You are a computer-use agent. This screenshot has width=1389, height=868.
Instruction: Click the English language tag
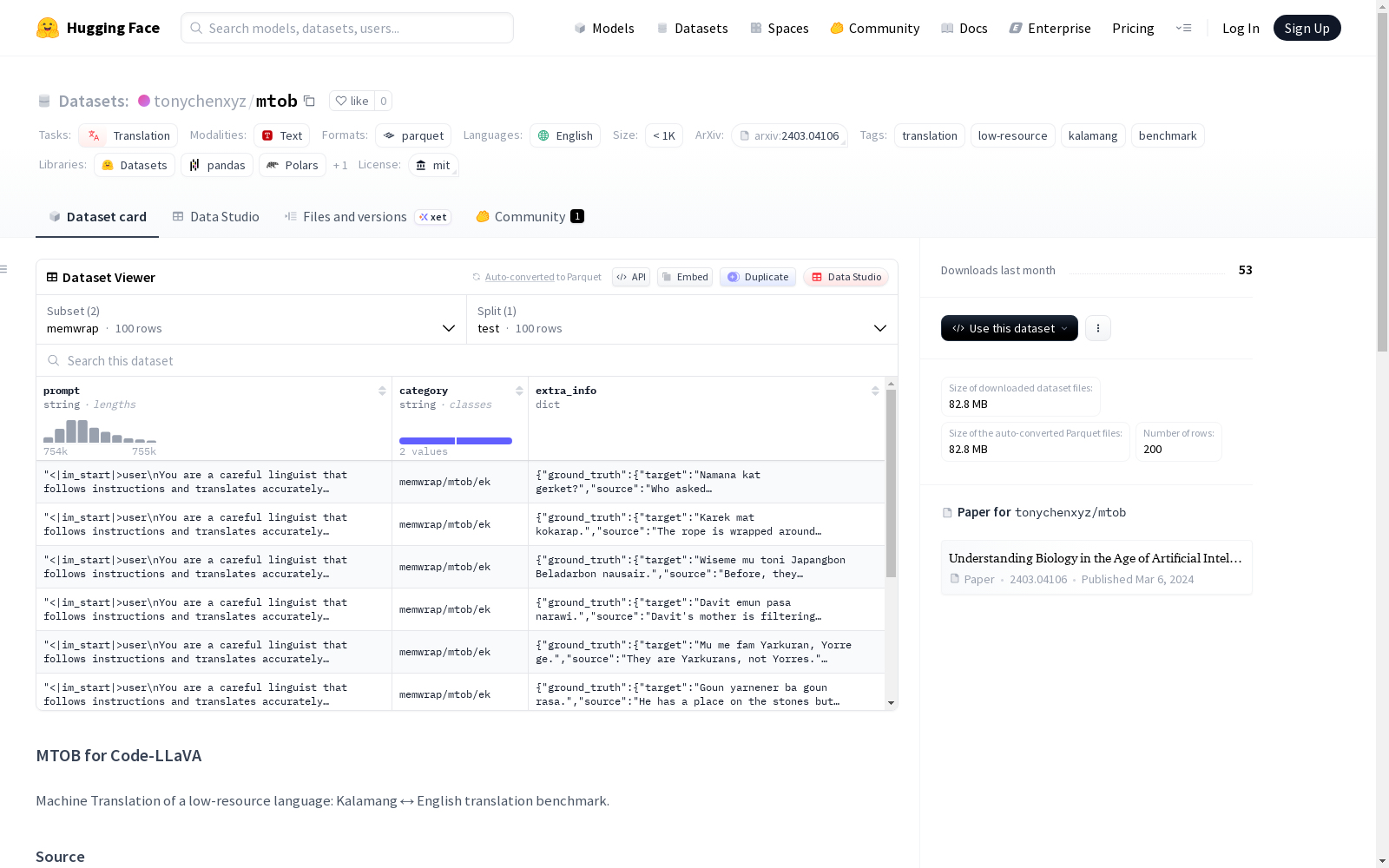pyautogui.click(x=565, y=135)
